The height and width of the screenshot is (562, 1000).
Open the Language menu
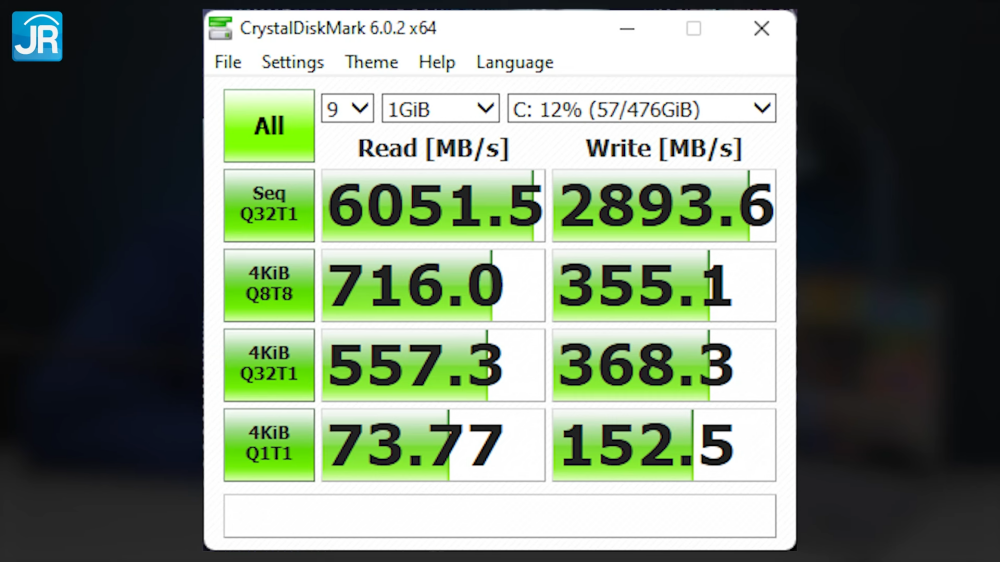pos(515,63)
